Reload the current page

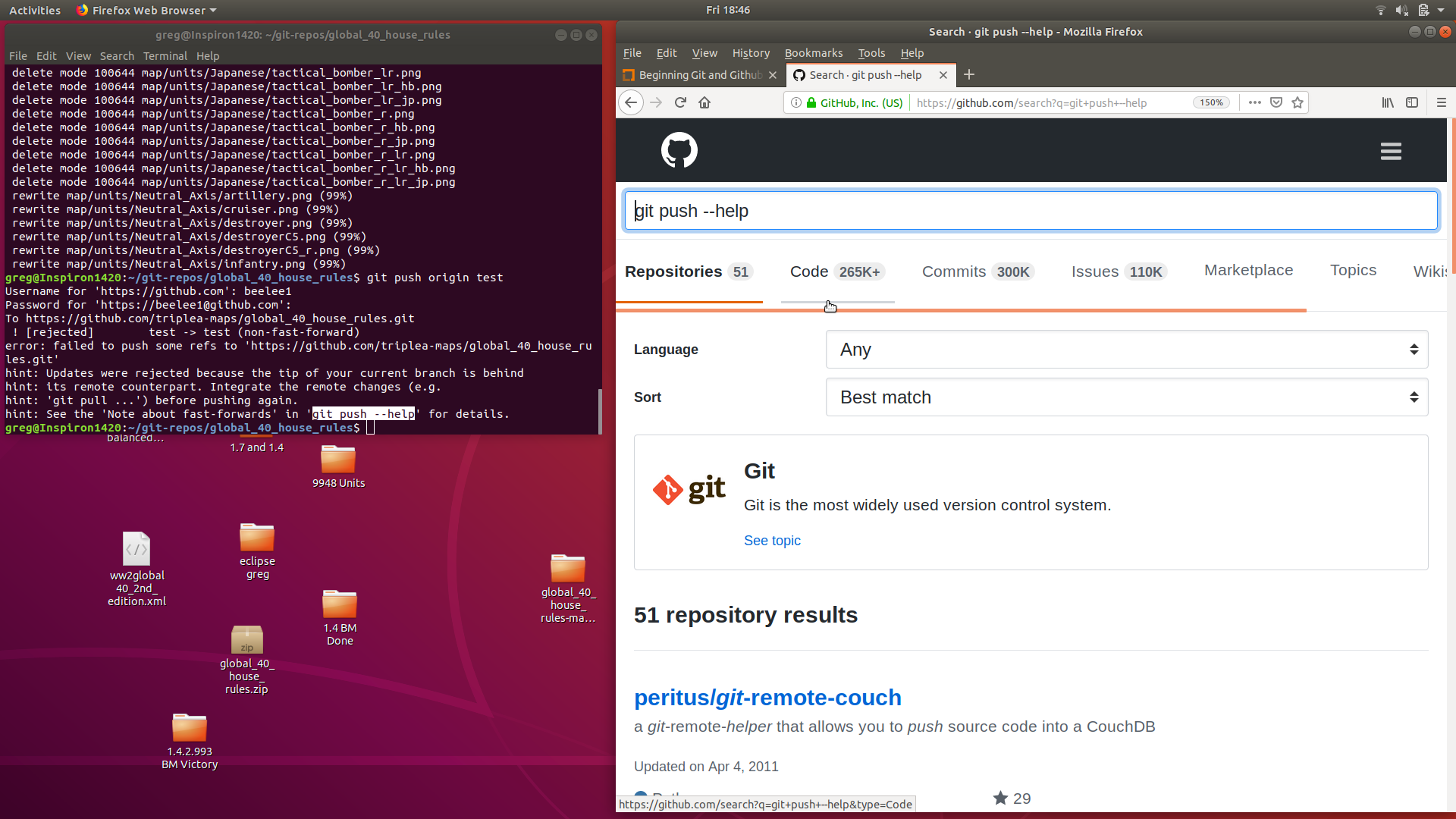pyautogui.click(x=680, y=102)
